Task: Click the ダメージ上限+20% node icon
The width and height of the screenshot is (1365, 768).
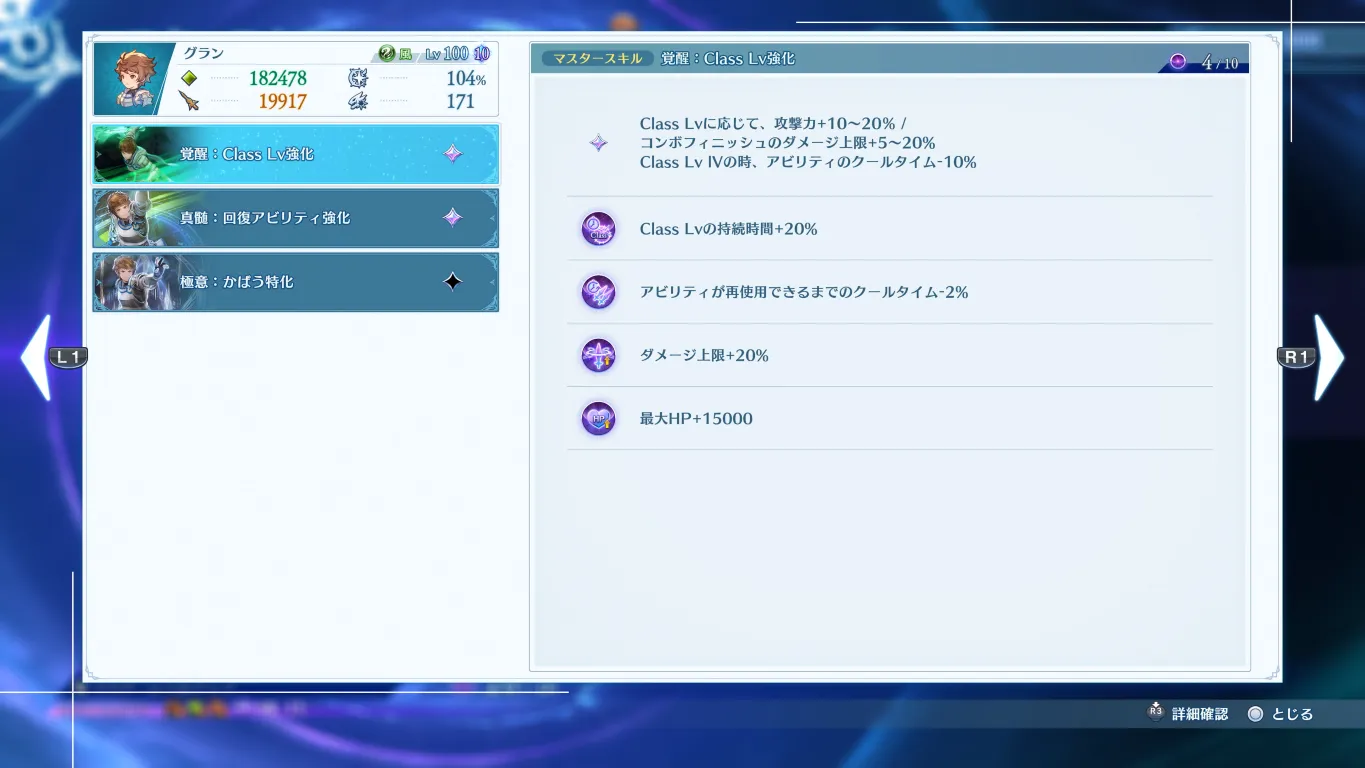Action: coord(598,355)
